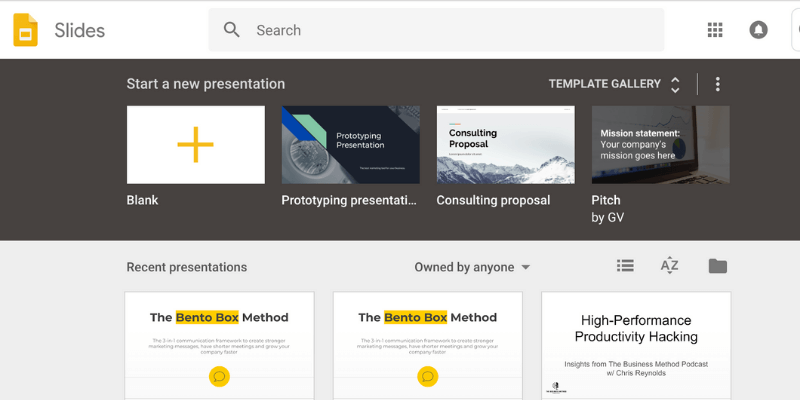Click the 'Slides' product name text

[x=80, y=31]
